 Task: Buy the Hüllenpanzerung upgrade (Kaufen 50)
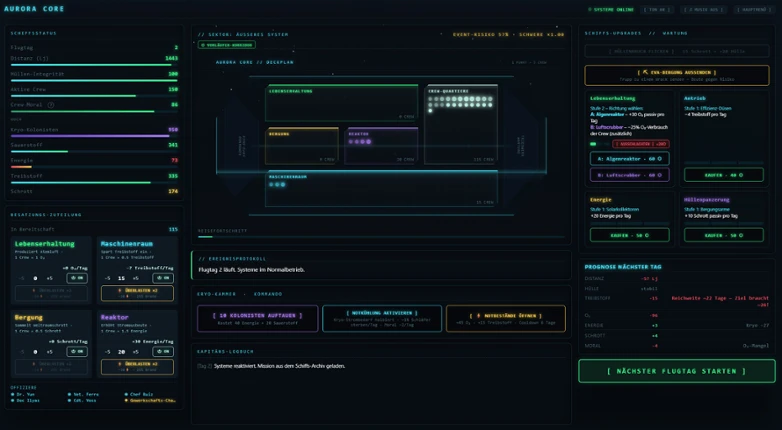coord(724,235)
